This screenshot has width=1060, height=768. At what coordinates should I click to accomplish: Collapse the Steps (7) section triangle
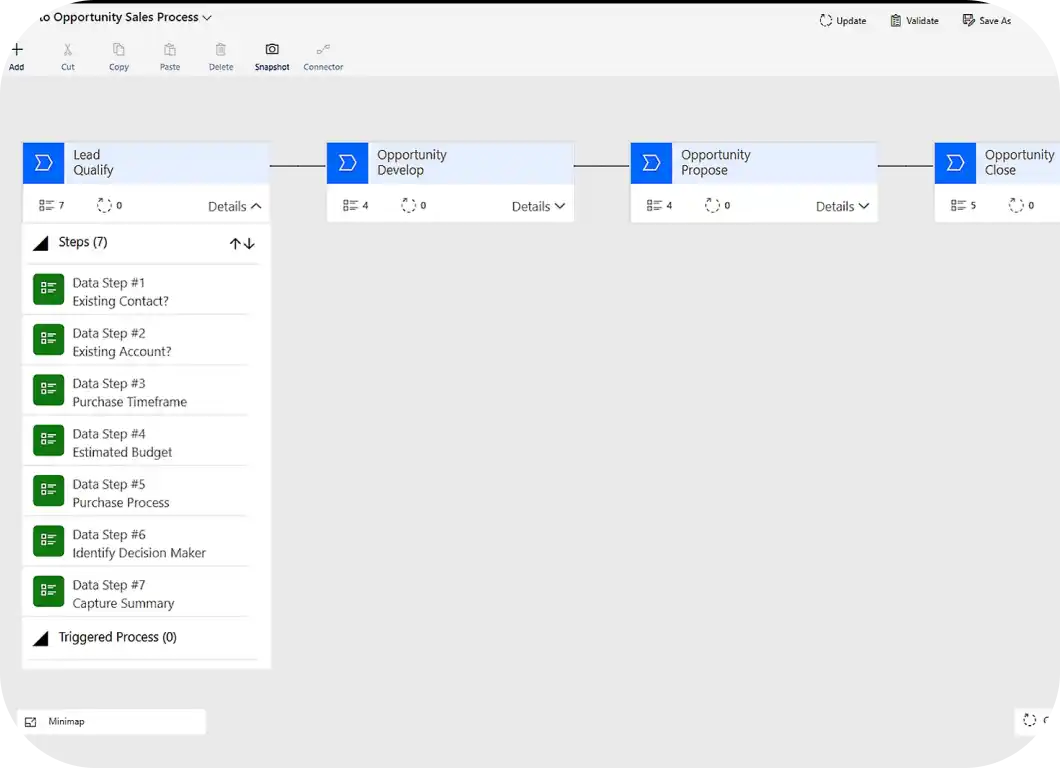pos(41,243)
